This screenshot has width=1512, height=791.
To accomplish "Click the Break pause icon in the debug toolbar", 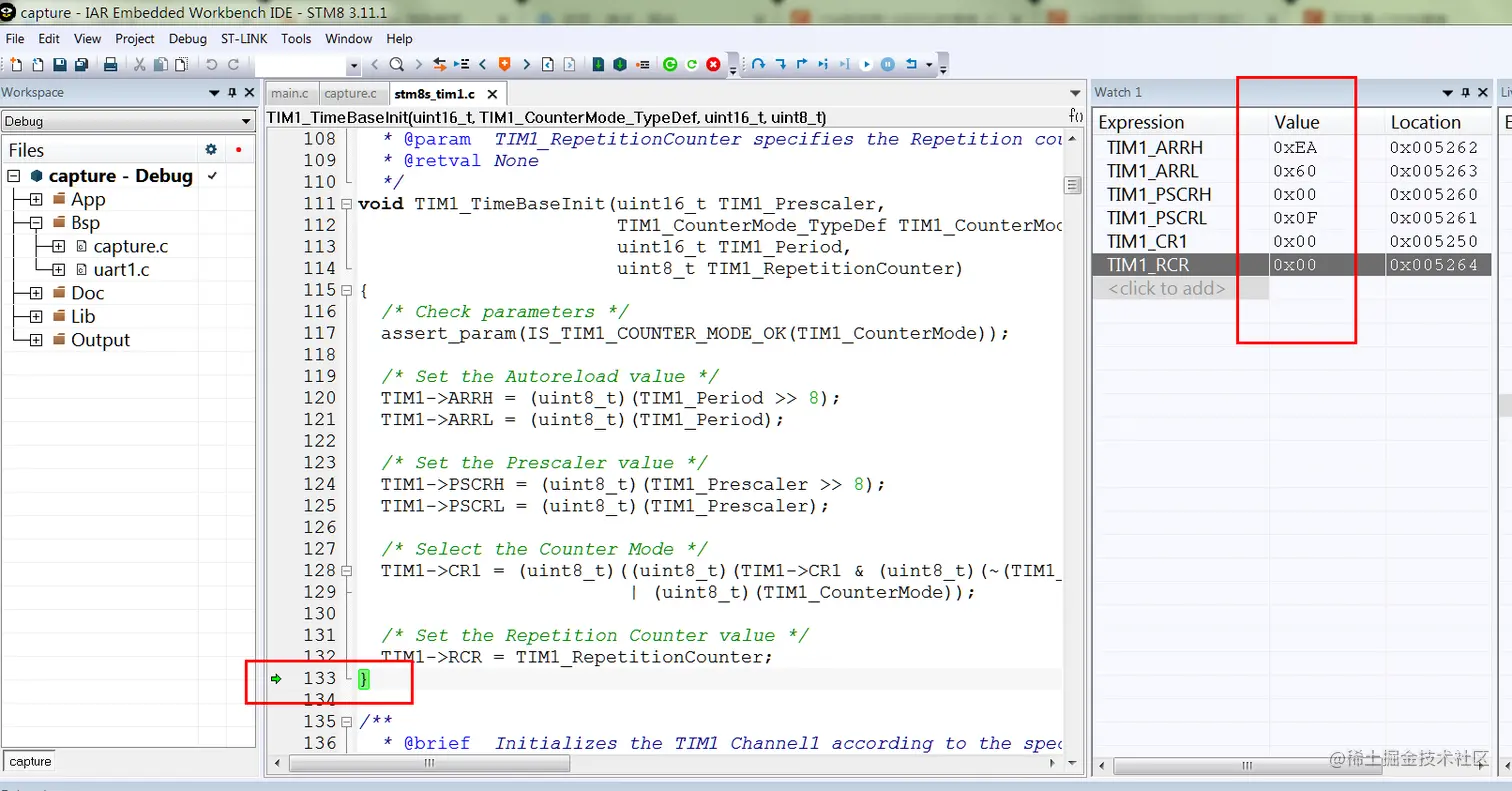I will [x=888, y=64].
